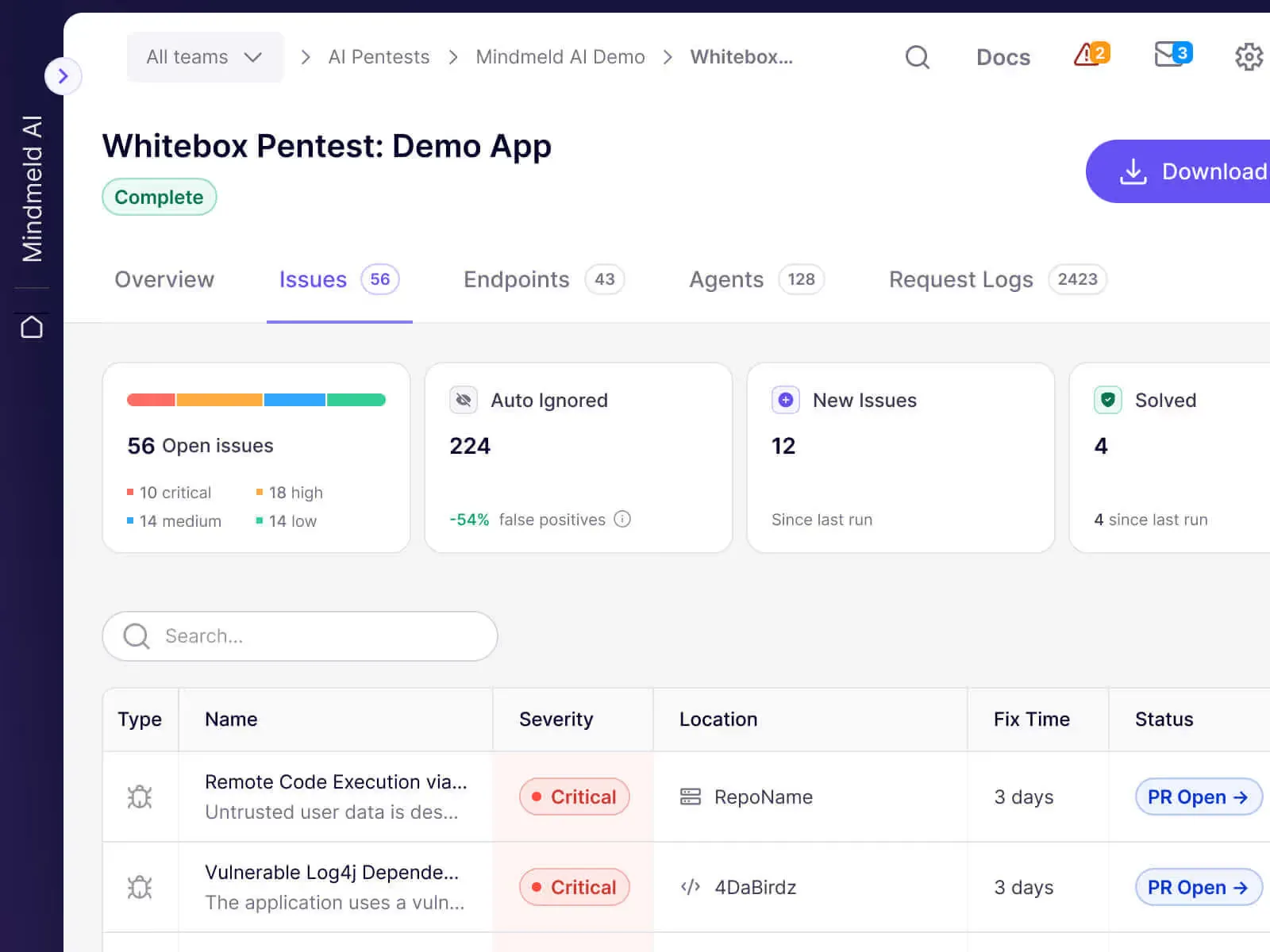Open the All teams dropdown

pos(204,56)
